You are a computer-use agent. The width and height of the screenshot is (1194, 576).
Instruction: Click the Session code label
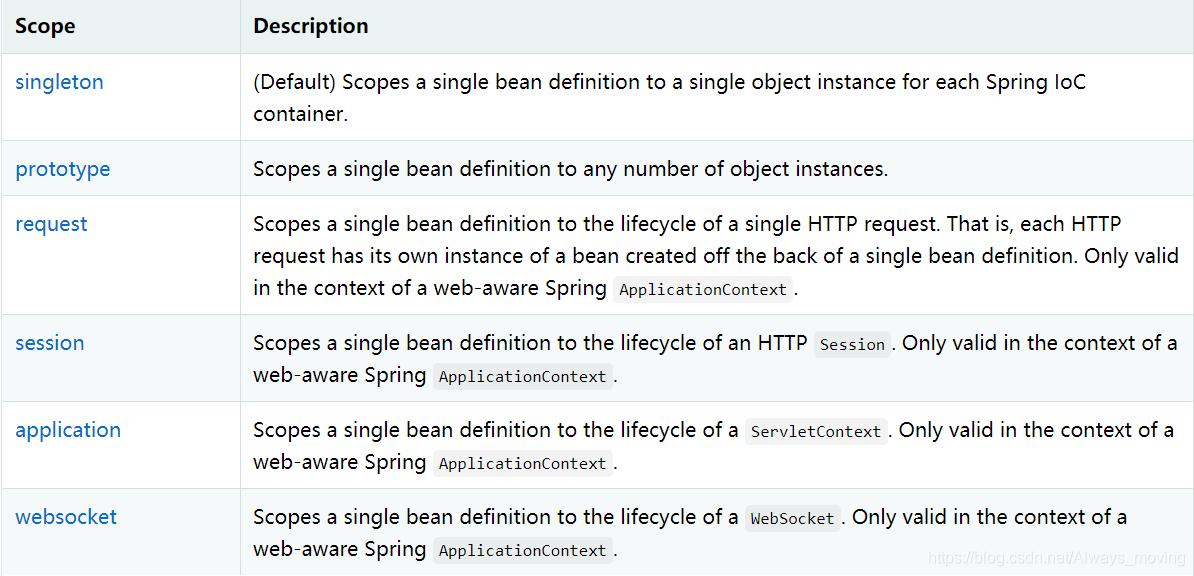pyautogui.click(x=852, y=344)
